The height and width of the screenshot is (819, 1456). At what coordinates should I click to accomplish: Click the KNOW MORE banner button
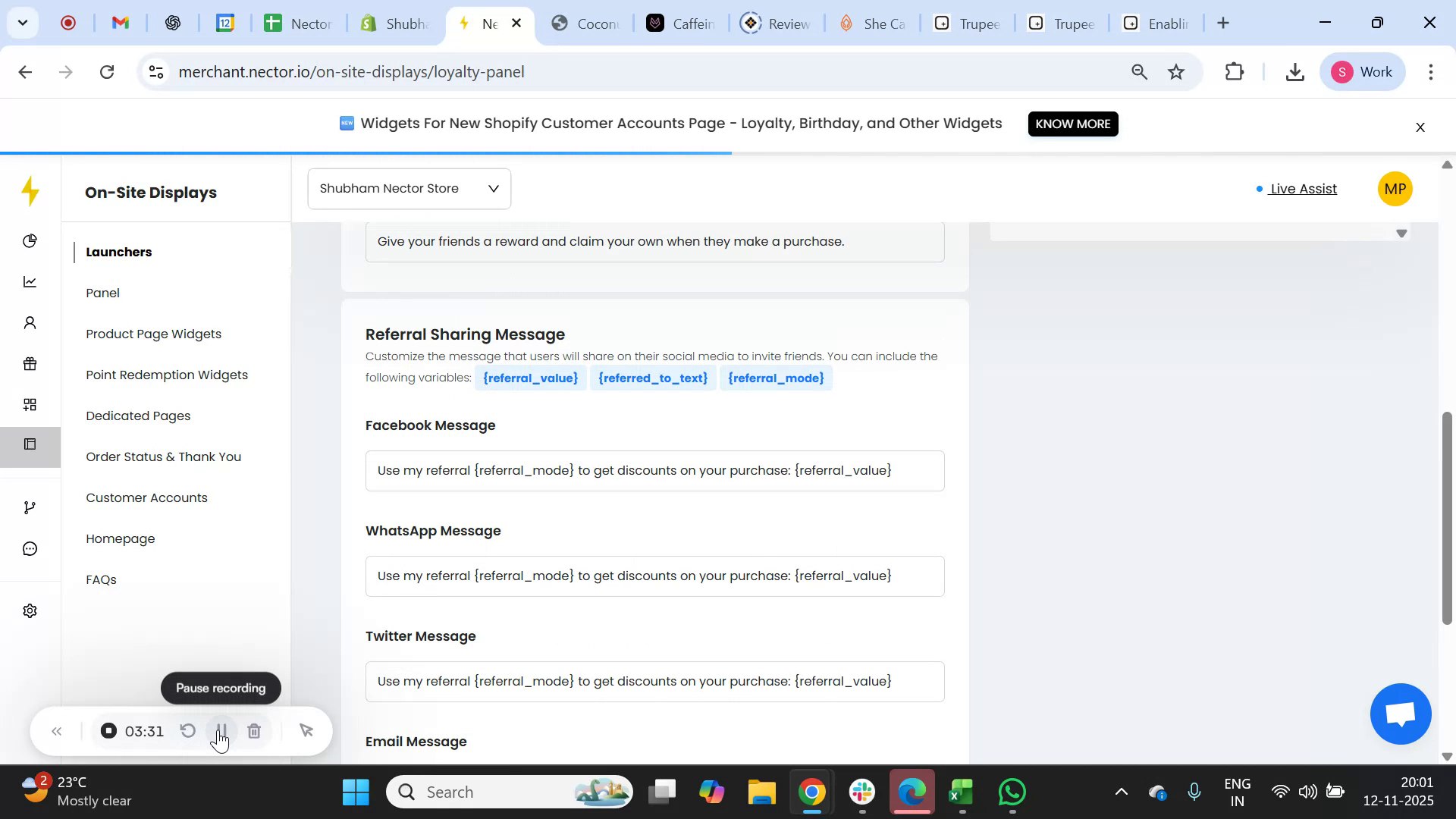pos(1072,124)
